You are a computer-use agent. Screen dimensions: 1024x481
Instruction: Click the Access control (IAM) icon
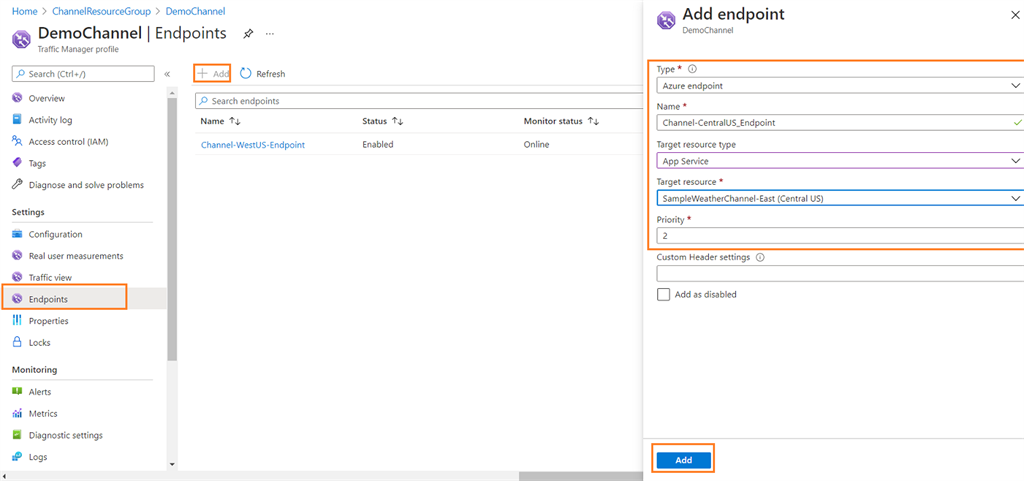(18, 141)
